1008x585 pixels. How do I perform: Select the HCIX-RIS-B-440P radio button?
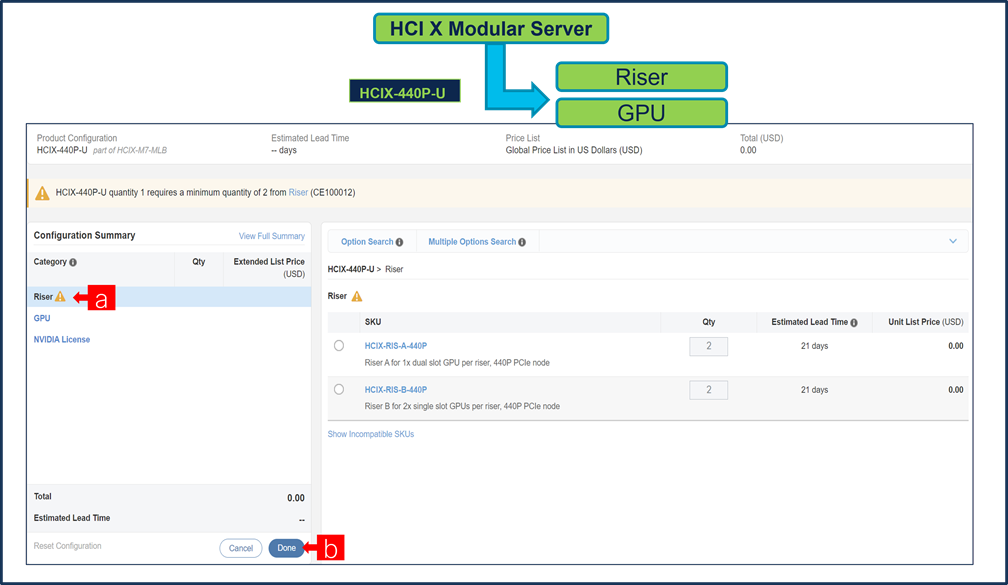coord(339,390)
